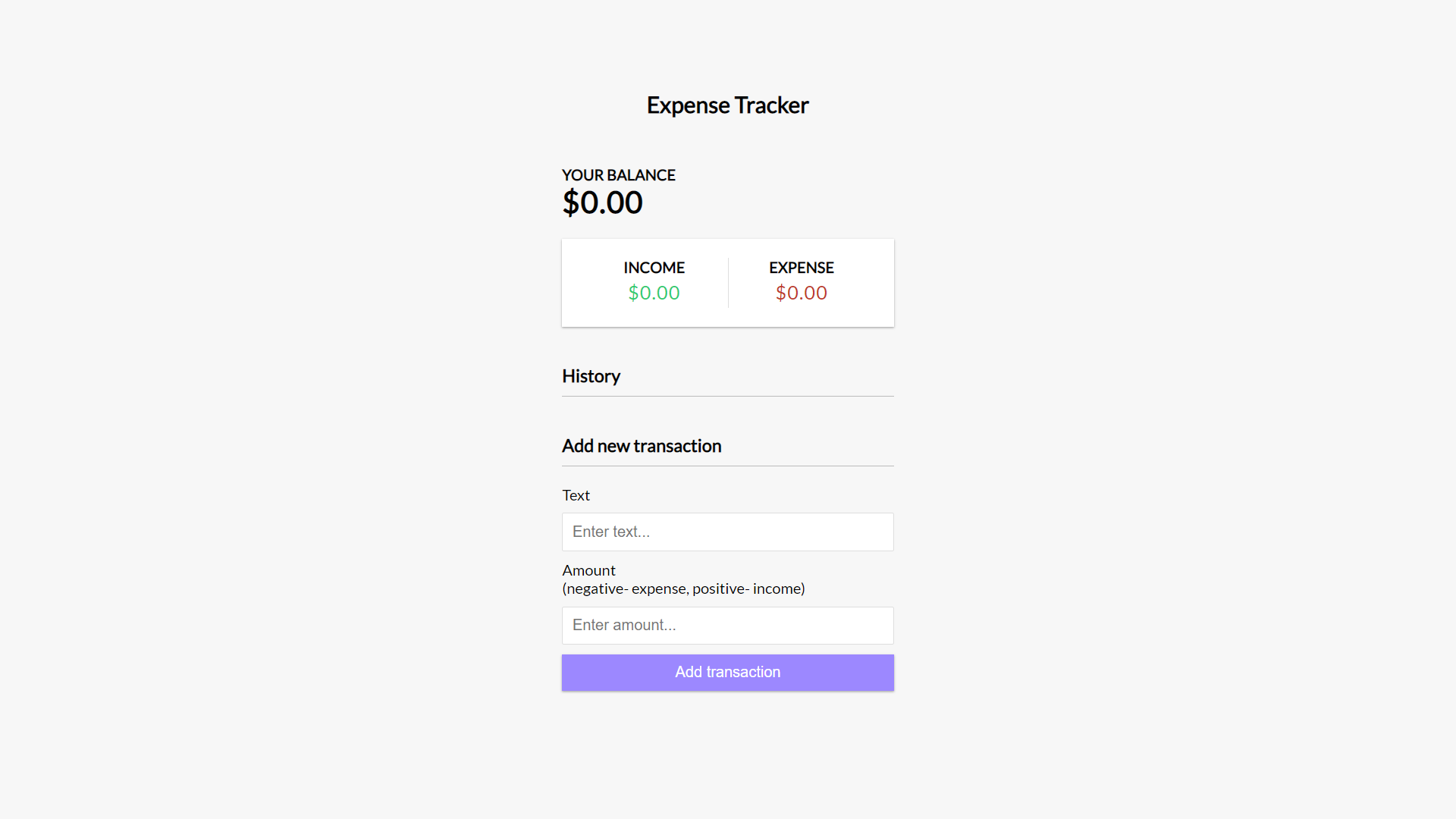This screenshot has height=819, width=1456.
Task: Click the INCOME label
Action: [x=654, y=268]
